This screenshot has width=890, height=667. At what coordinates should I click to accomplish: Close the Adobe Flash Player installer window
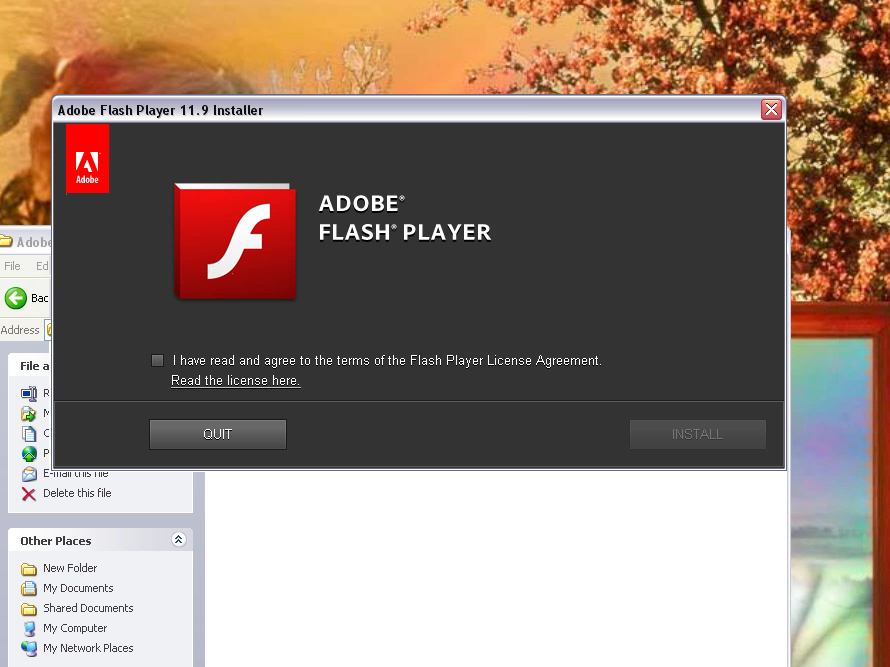[771, 109]
